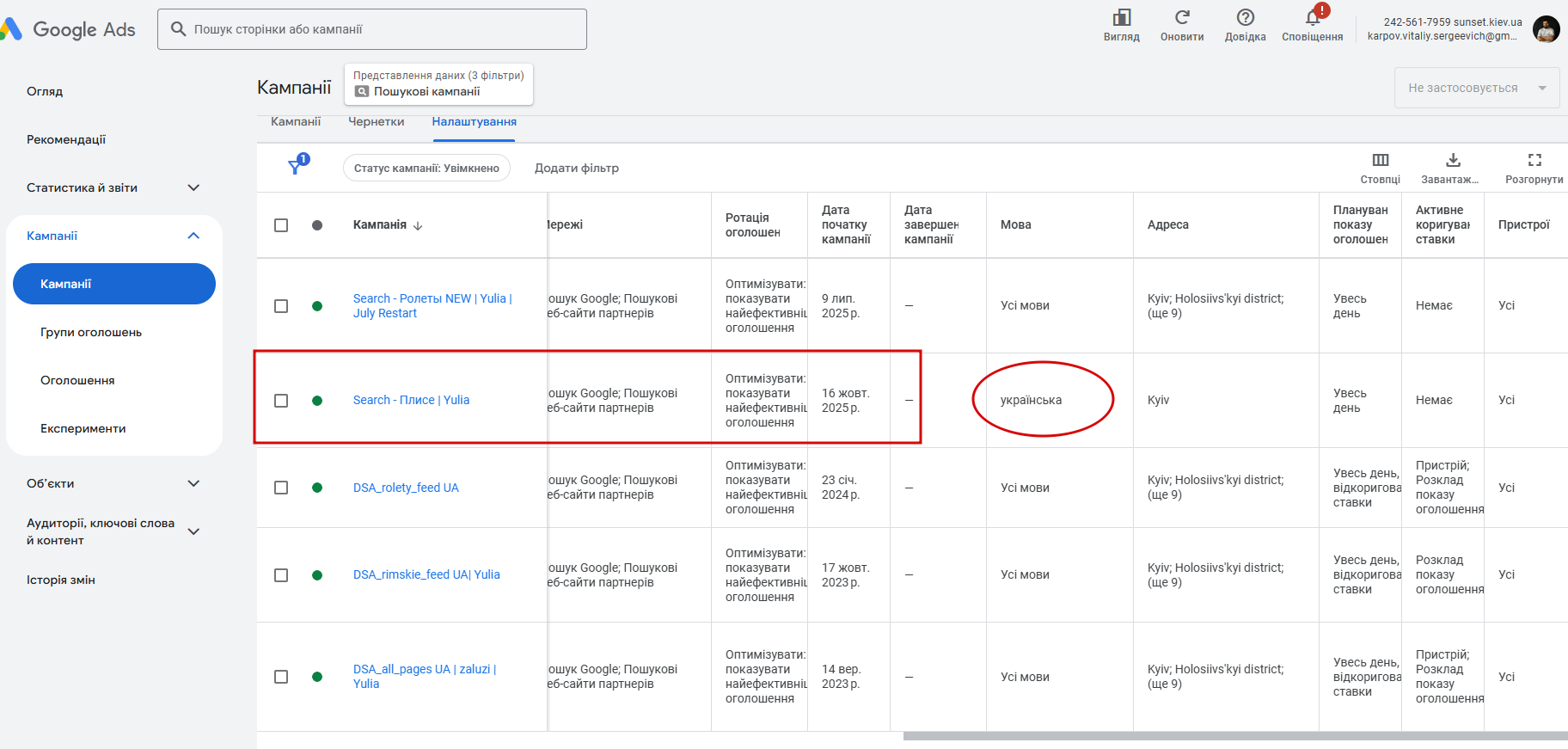Check the Search - Плисе | Yulia row
The image size is (1568, 749).
click(x=281, y=401)
